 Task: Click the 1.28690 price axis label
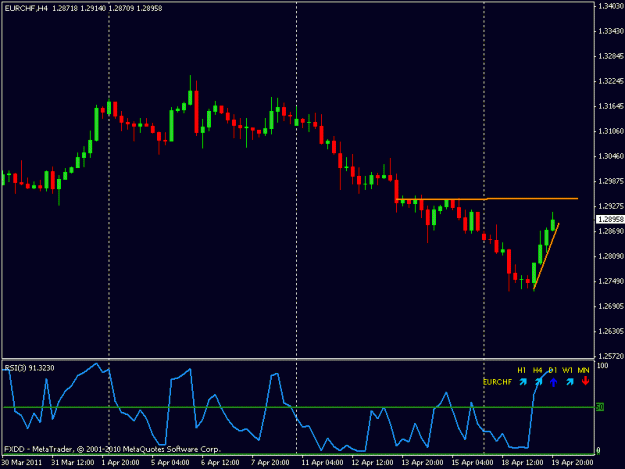pos(611,231)
